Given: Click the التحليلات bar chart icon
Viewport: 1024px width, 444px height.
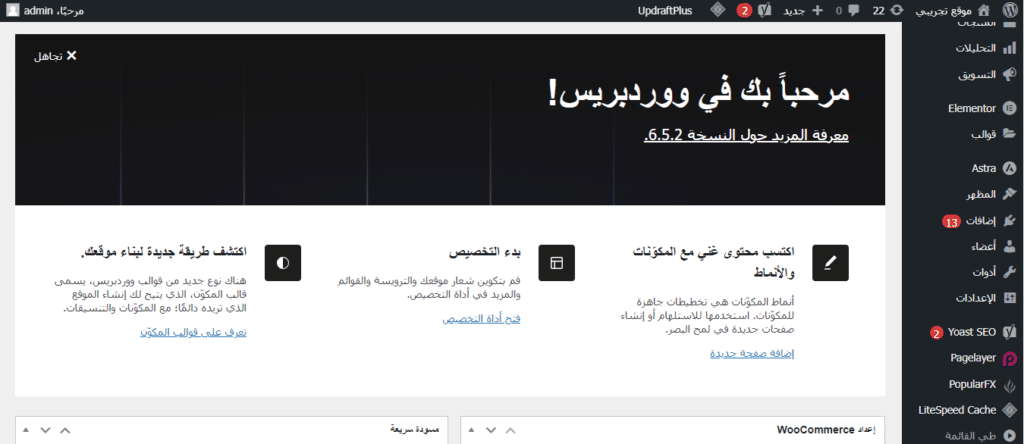Looking at the screenshot, I should (1010, 48).
